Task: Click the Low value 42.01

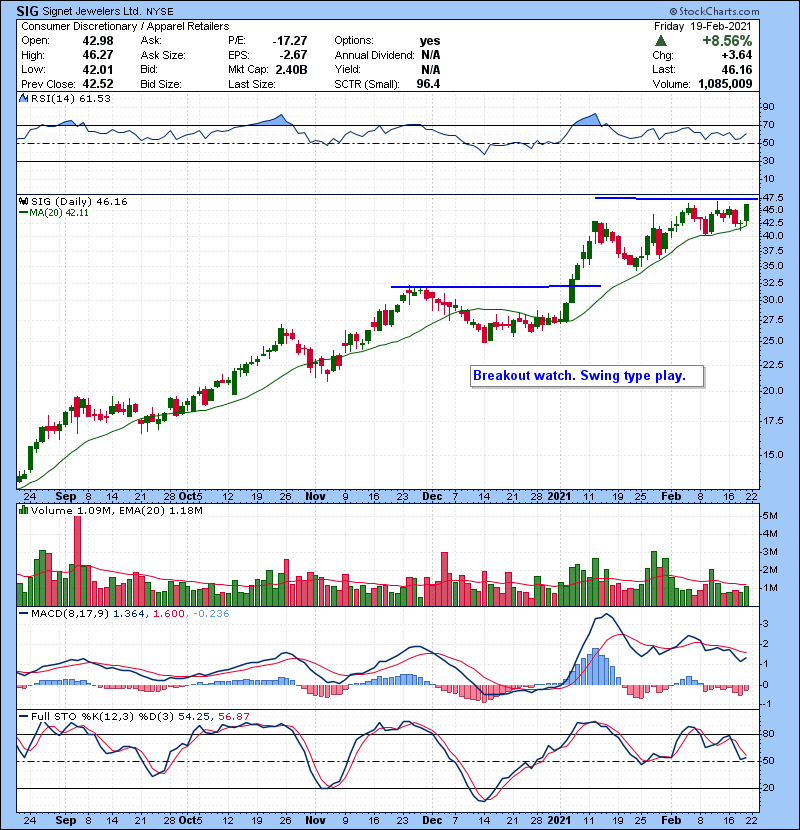Action: pyautogui.click(x=98, y=69)
